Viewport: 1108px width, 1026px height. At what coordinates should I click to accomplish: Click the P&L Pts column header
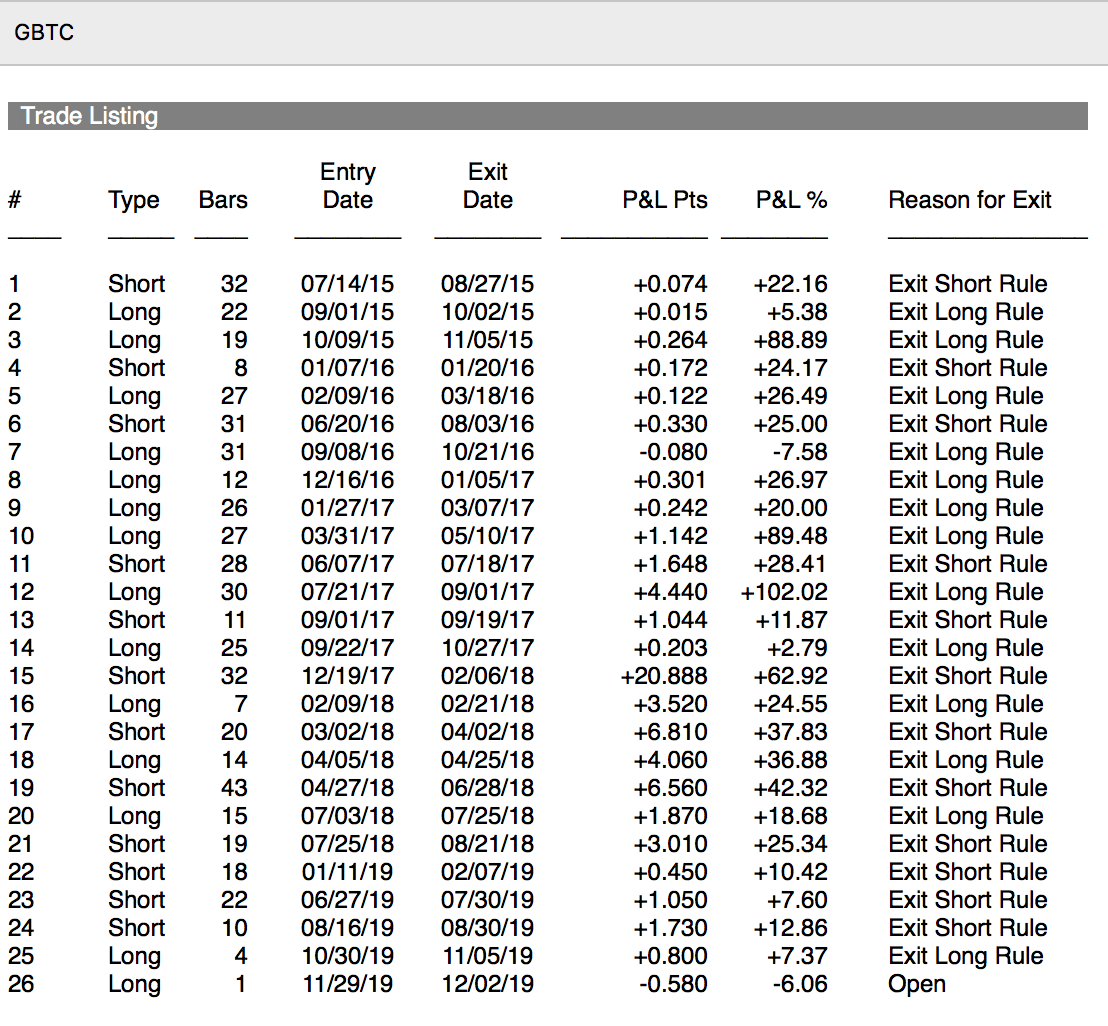coord(664,200)
